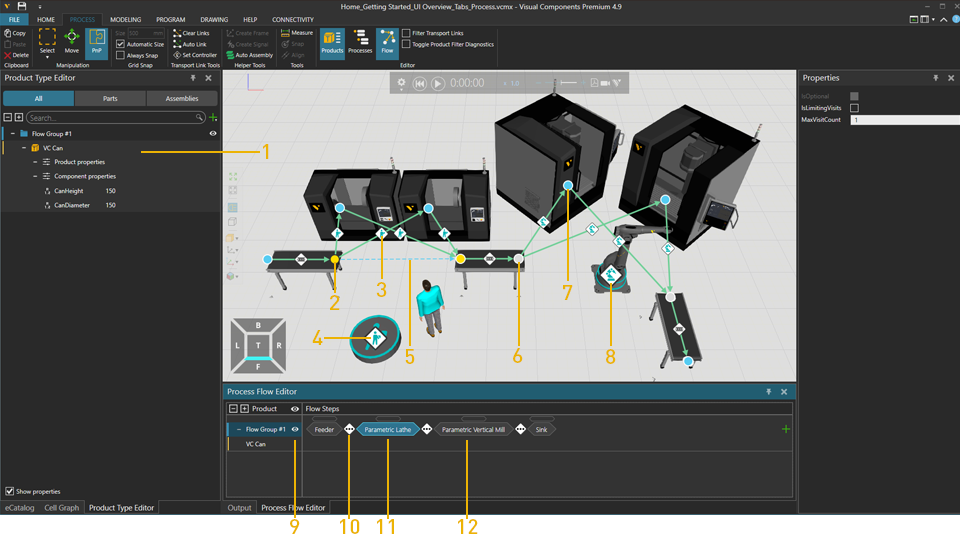The width and height of the screenshot is (960, 538).
Task: Select the Move tool in ribbon
Action: [72, 41]
